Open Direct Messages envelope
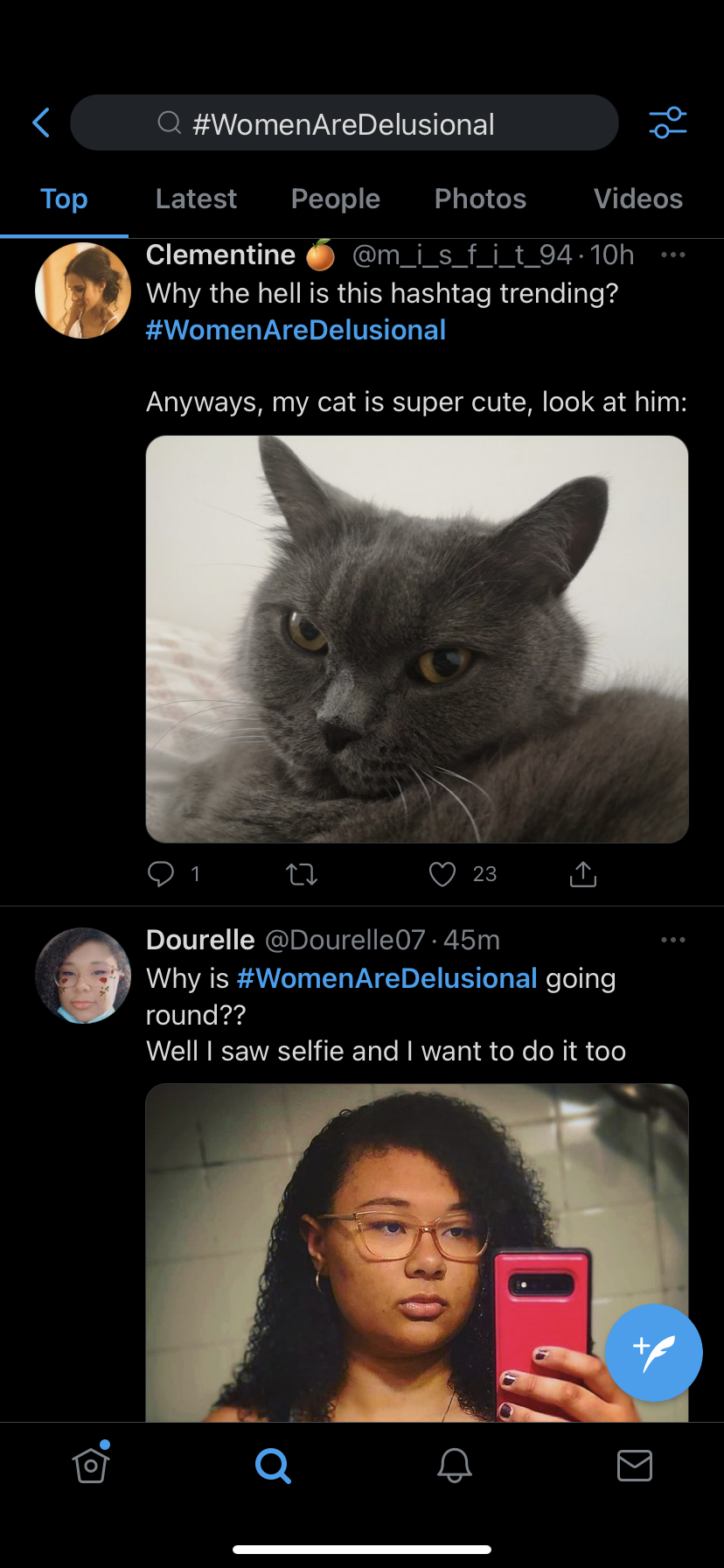The image size is (724, 1568). pos(635,1465)
